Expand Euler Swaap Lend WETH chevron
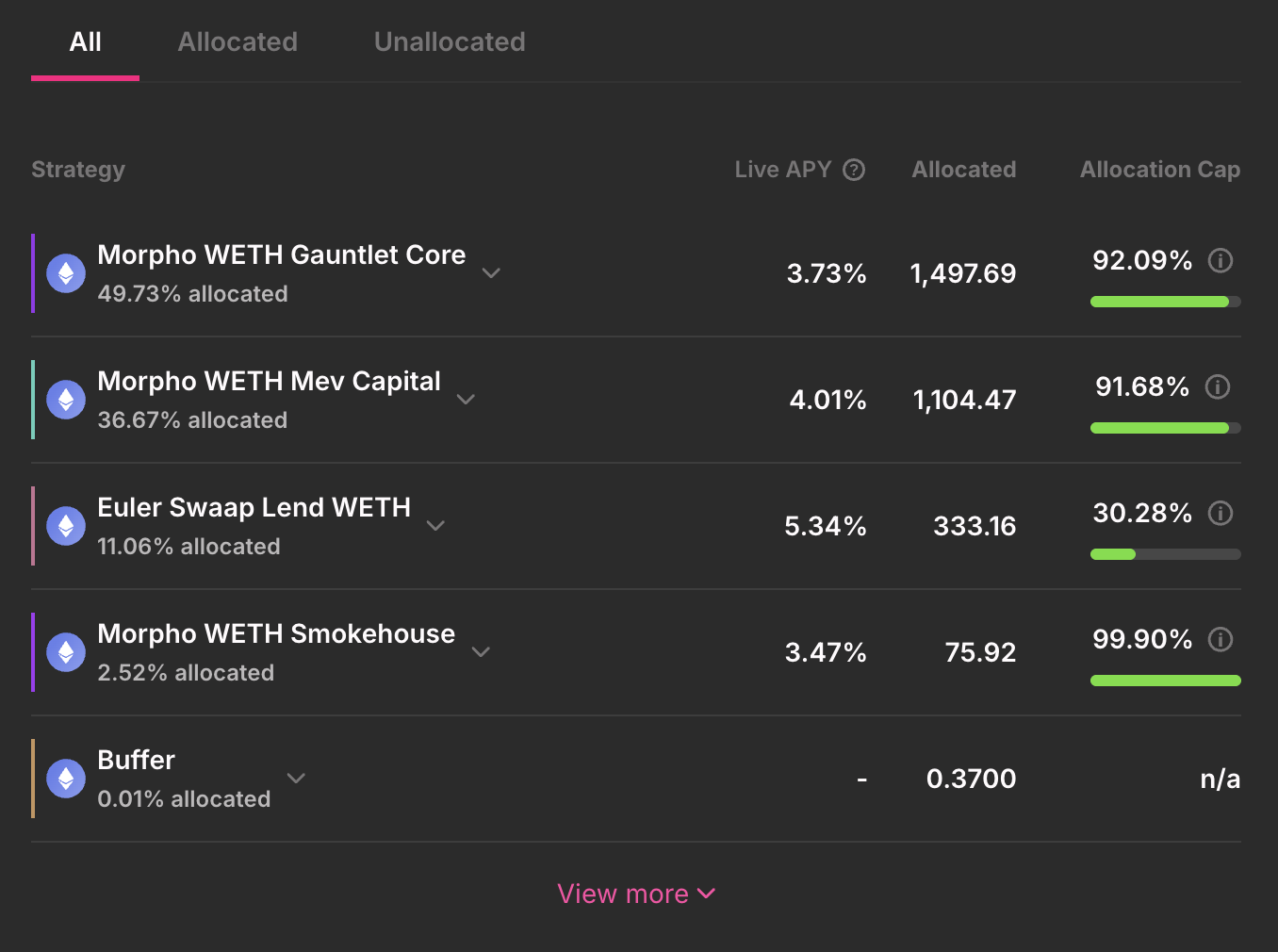 pyautogui.click(x=435, y=526)
